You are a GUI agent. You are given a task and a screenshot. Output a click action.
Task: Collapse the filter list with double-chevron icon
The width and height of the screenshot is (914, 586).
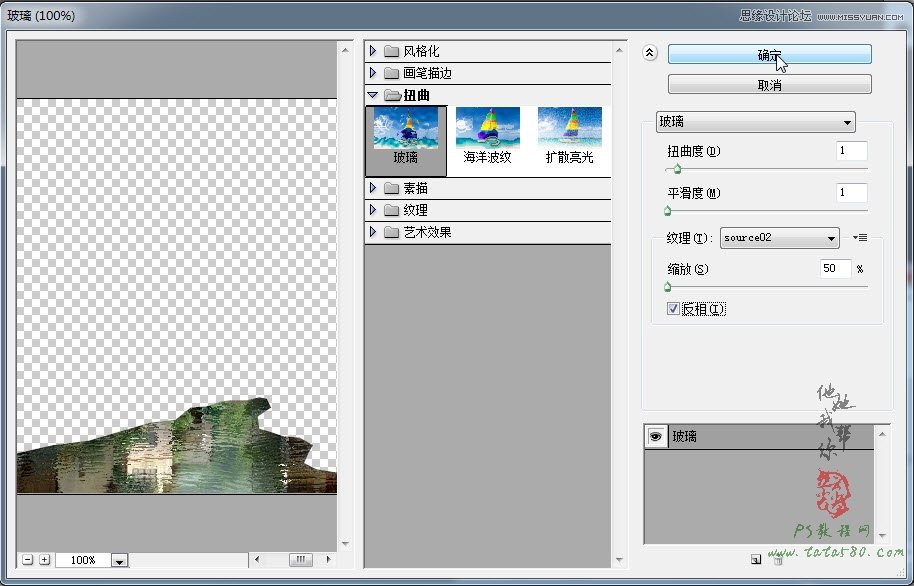tap(649, 53)
